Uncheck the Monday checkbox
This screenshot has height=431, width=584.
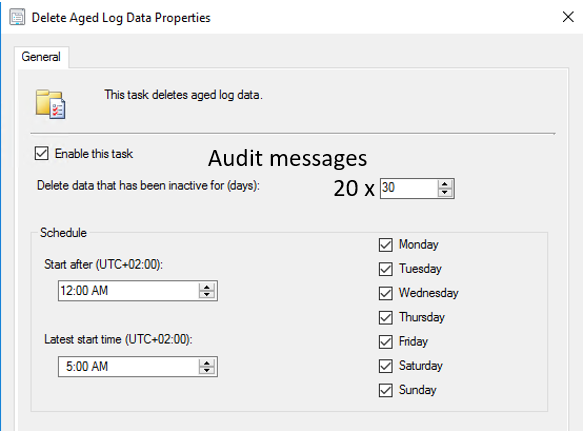pyautogui.click(x=385, y=245)
